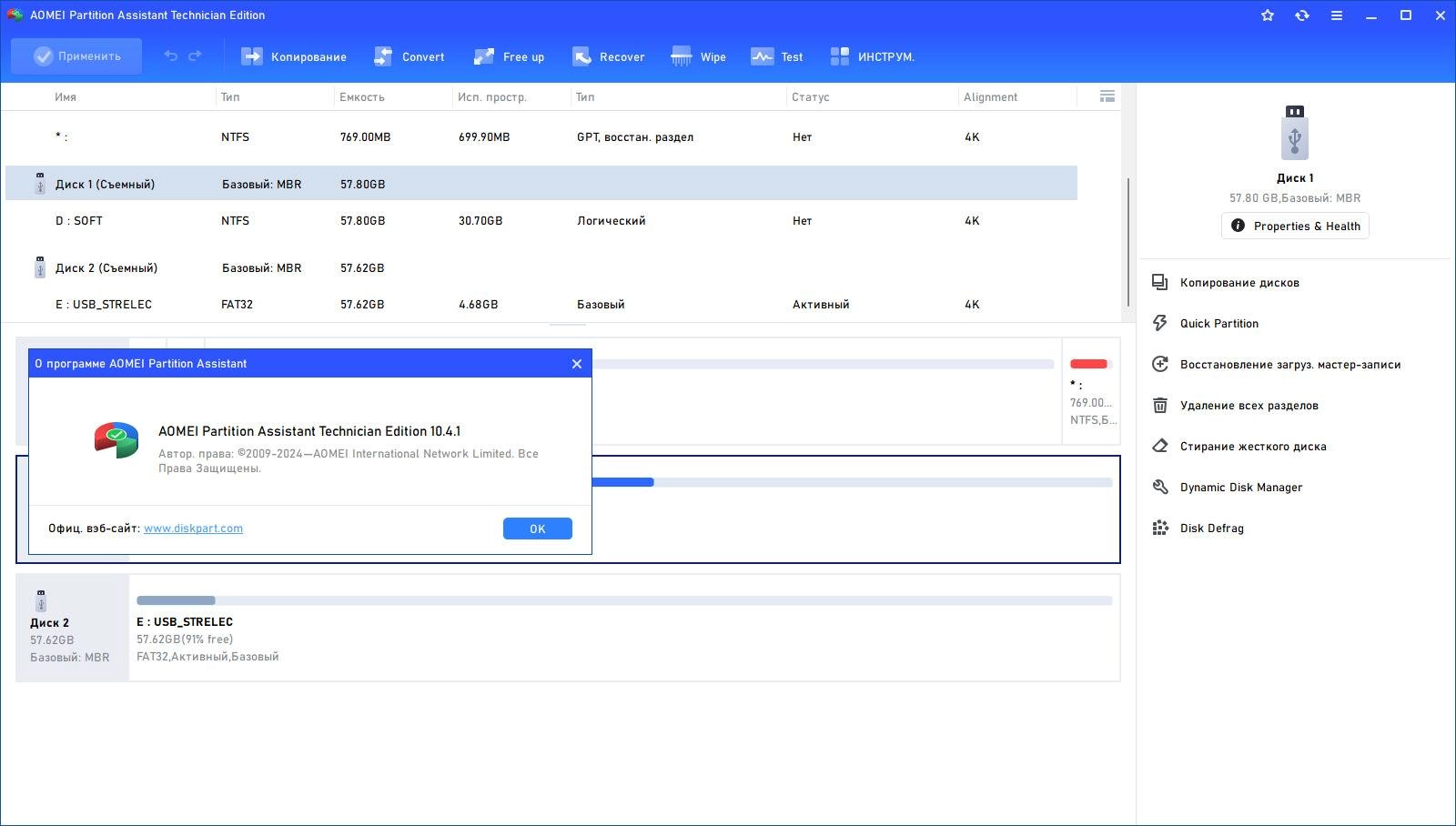1456x826 pixels.
Task: Click the blue Disk 1 usage bar
Action: pos(622,482)
